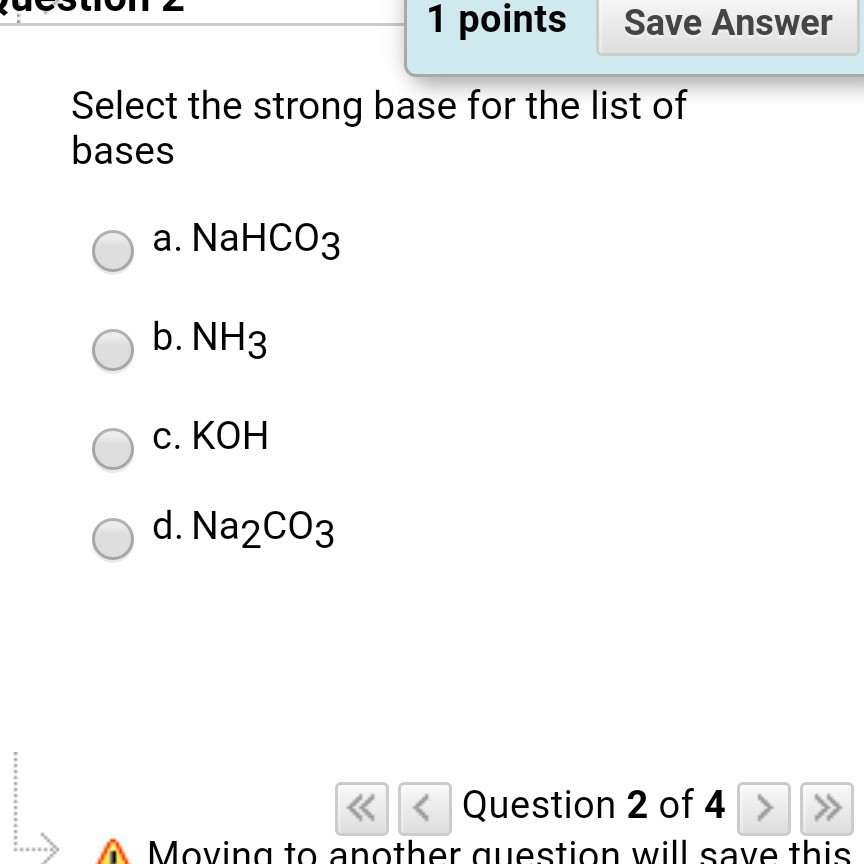Click the KOH option label text
This screenshot has height=864, width=864.
(211, 435)
